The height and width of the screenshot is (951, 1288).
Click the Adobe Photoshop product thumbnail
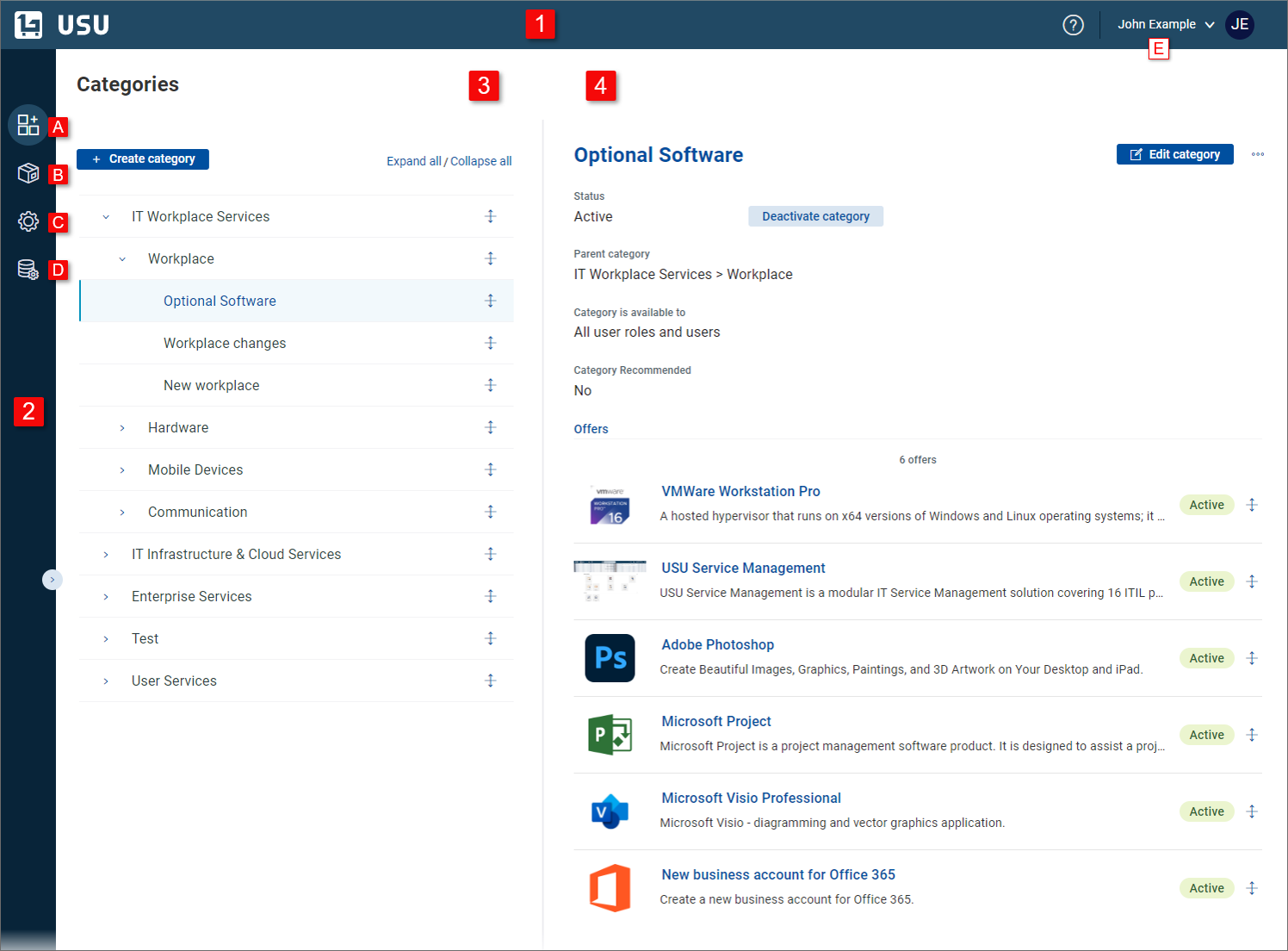[x=610, y=658]
